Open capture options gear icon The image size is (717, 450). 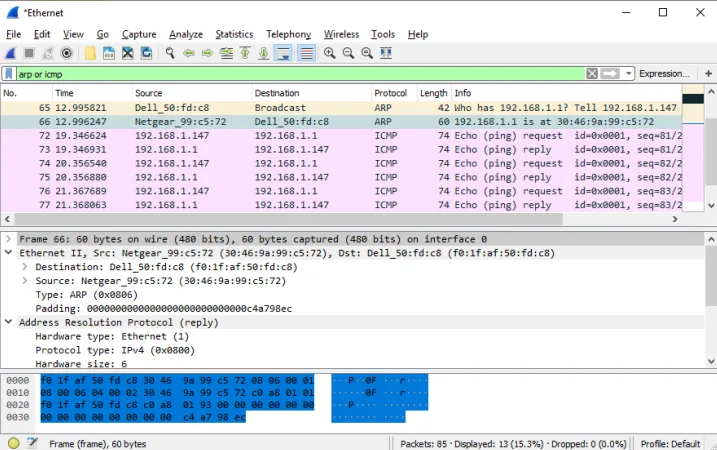tap(66, 53)
